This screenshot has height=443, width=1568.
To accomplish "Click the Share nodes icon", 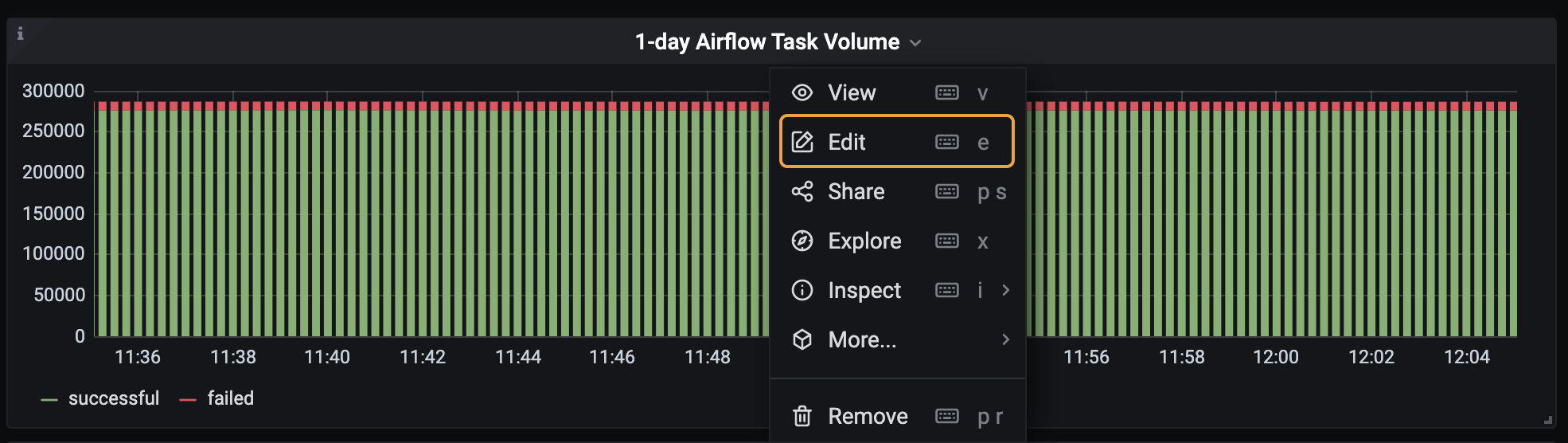I will 802,191.
